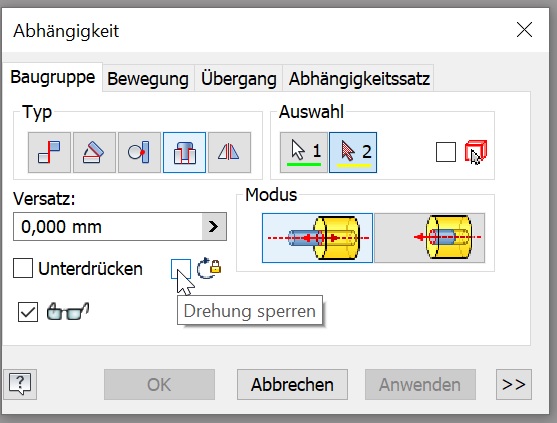Check the box in the Auswahl group

[x=446, y=152]
